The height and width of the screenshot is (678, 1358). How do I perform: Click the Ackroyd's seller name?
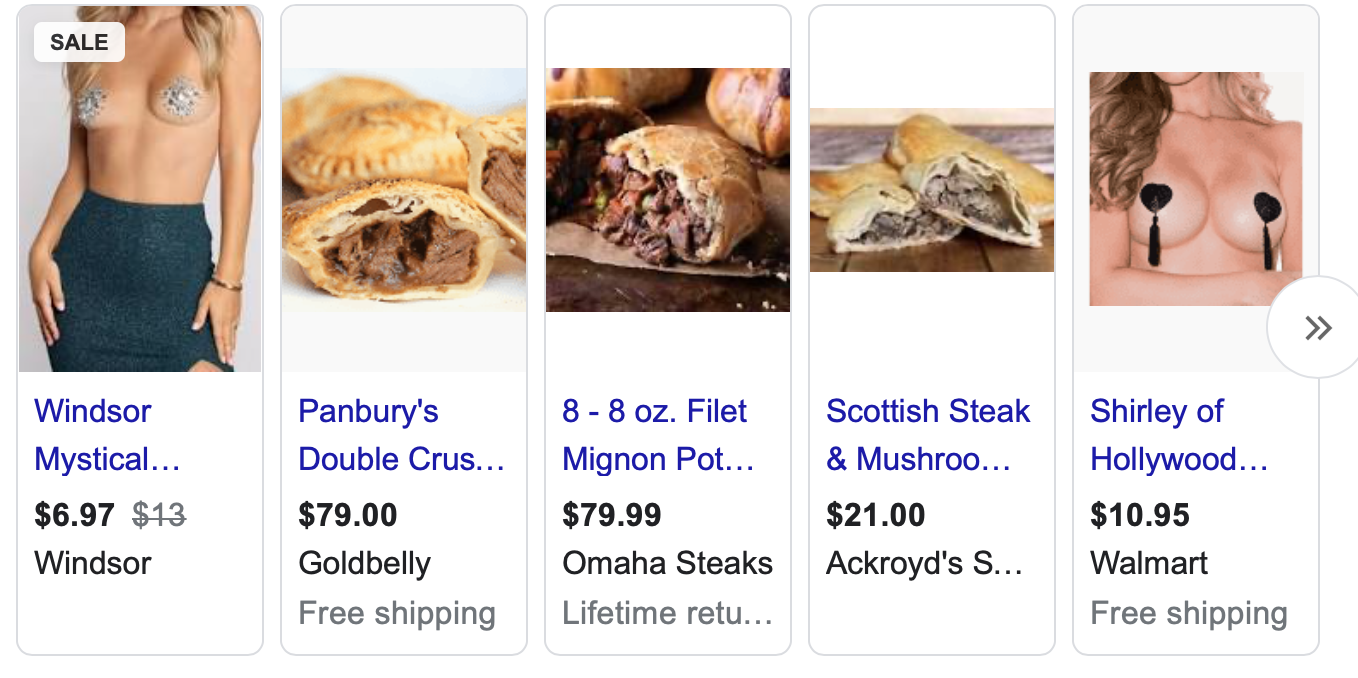pos(924,563)
